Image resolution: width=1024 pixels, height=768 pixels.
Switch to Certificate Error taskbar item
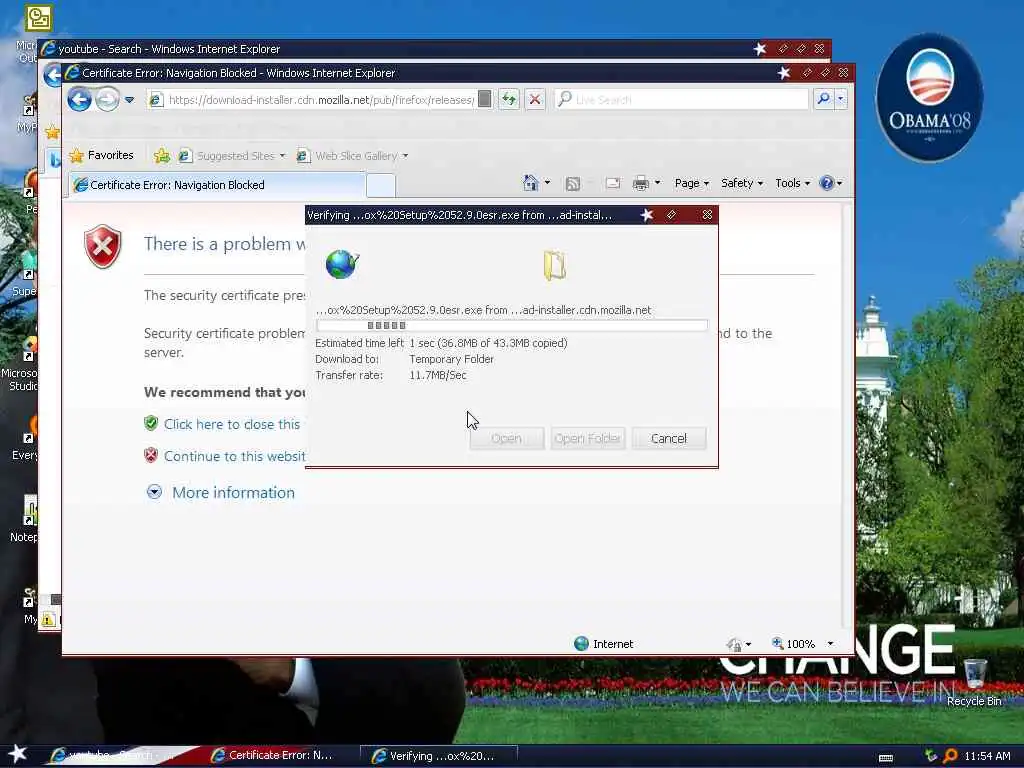click(273, 755)
